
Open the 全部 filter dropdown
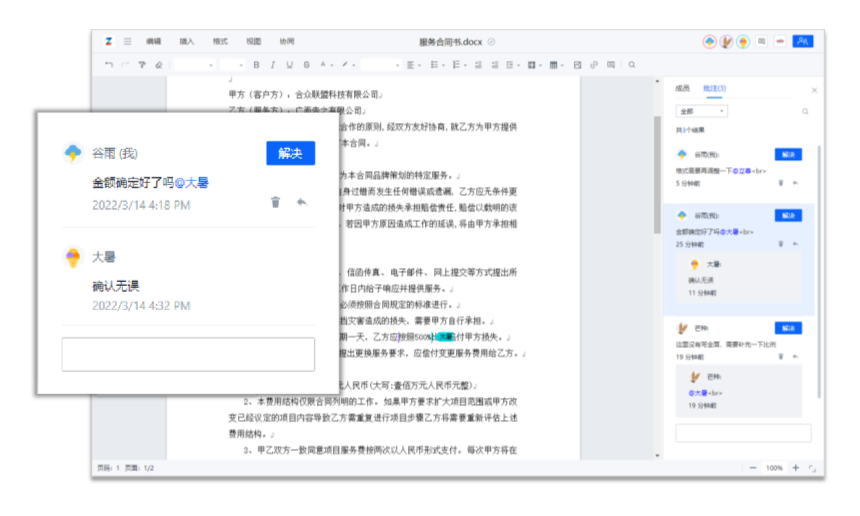701,111
